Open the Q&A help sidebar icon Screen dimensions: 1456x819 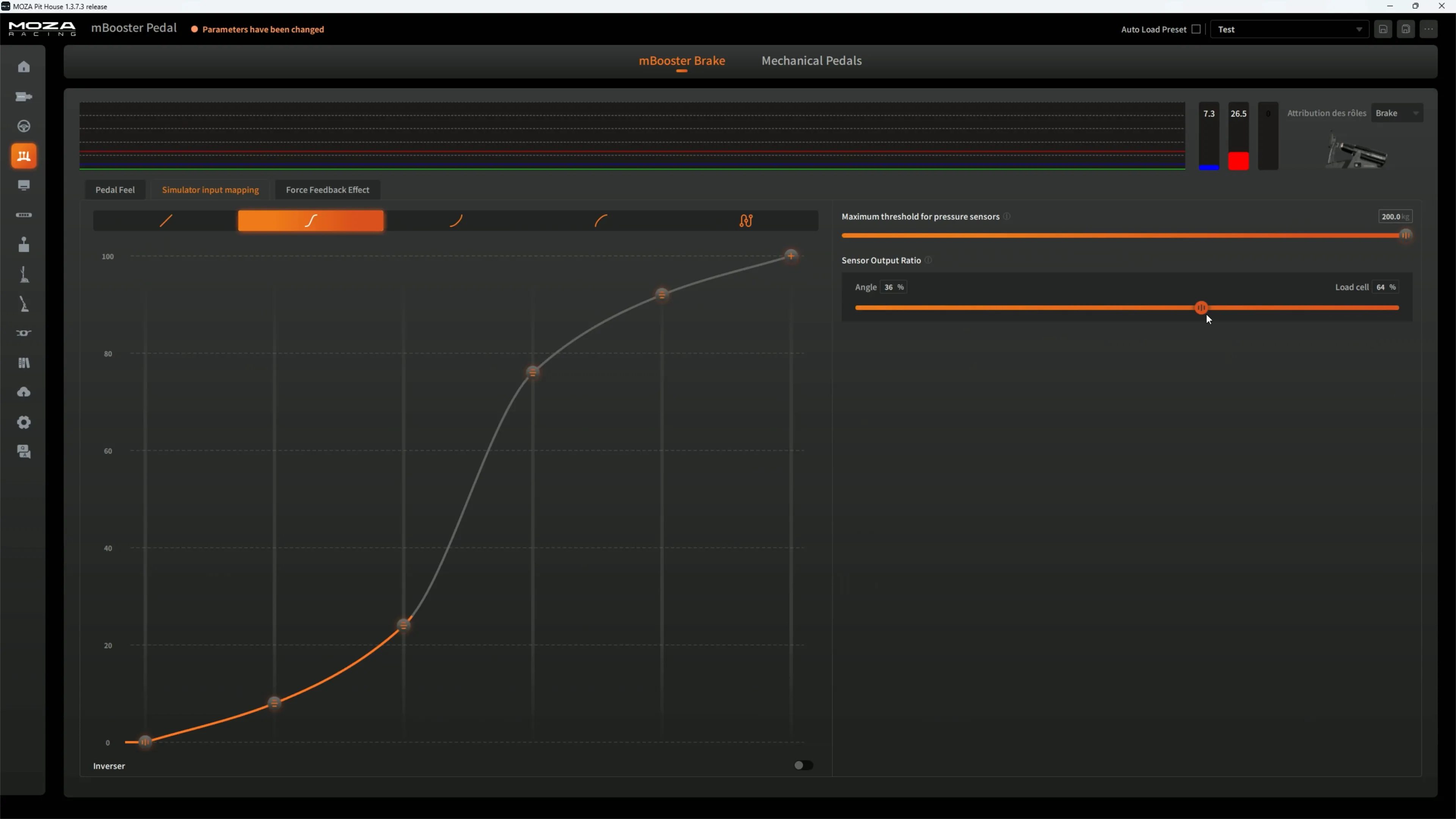pyautogui.click(x=24, y=452)
